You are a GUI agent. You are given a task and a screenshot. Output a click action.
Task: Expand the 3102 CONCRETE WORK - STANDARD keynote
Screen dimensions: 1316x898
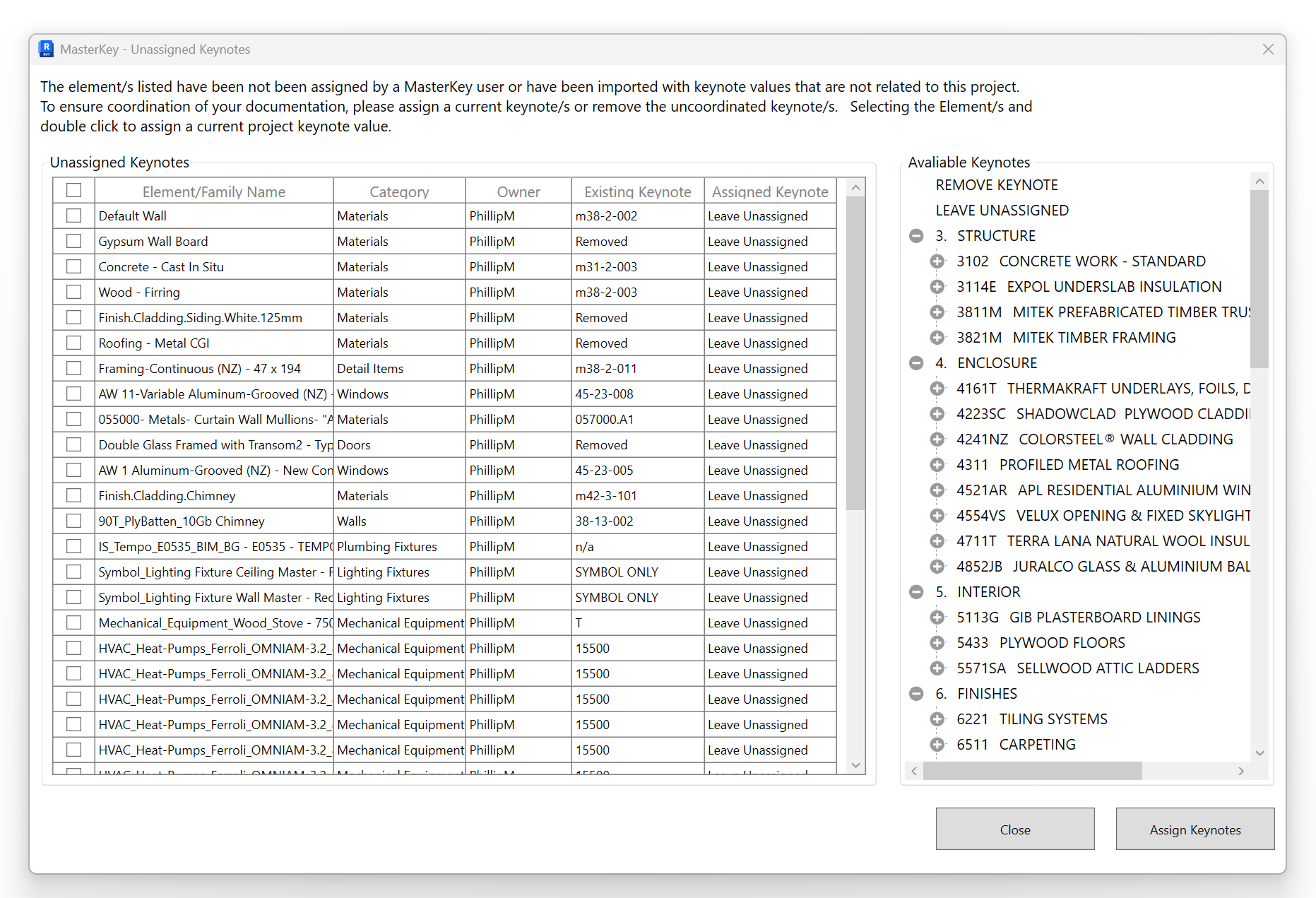click(x=937, y=261)
